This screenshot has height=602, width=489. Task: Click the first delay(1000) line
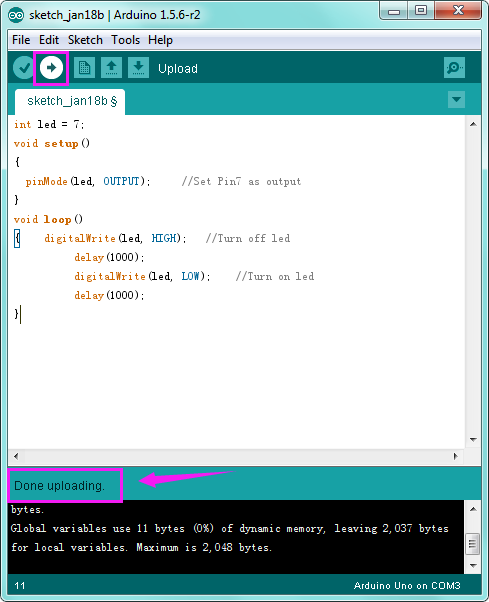tap(109, 257)
